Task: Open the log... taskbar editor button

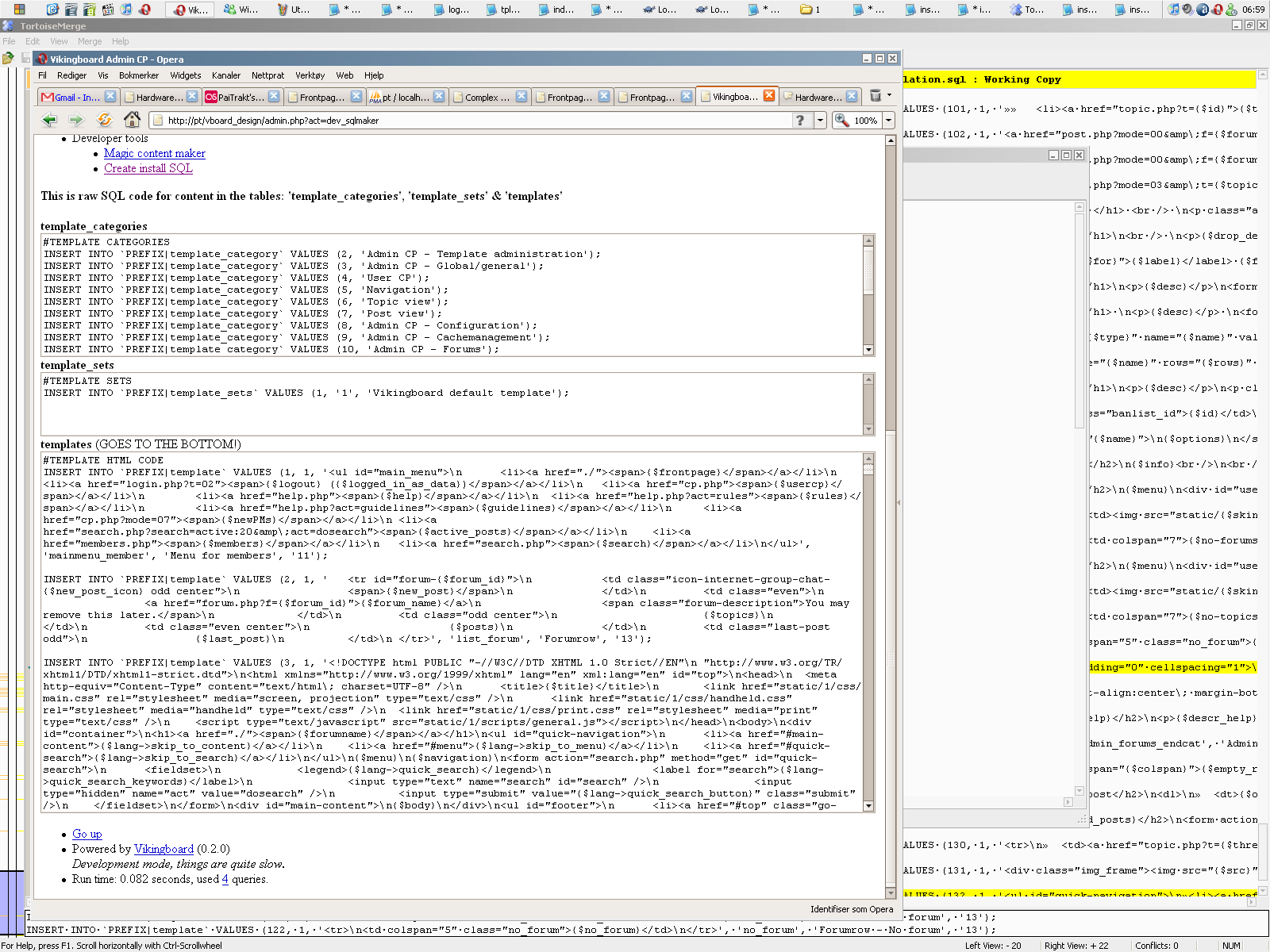Action: click(452, 10)
